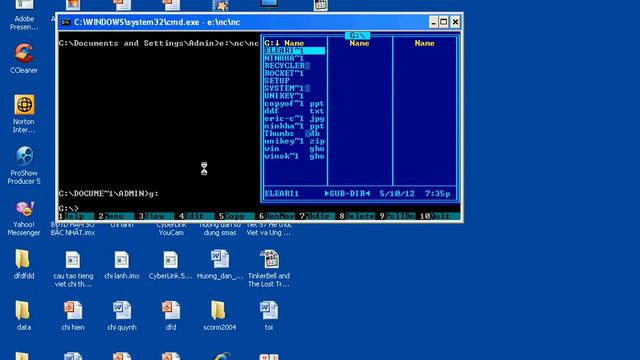The height and width of the screenshot is (360, 640).
Task: Click the cmd.exe title bar system icon
Action: point(65,22)
